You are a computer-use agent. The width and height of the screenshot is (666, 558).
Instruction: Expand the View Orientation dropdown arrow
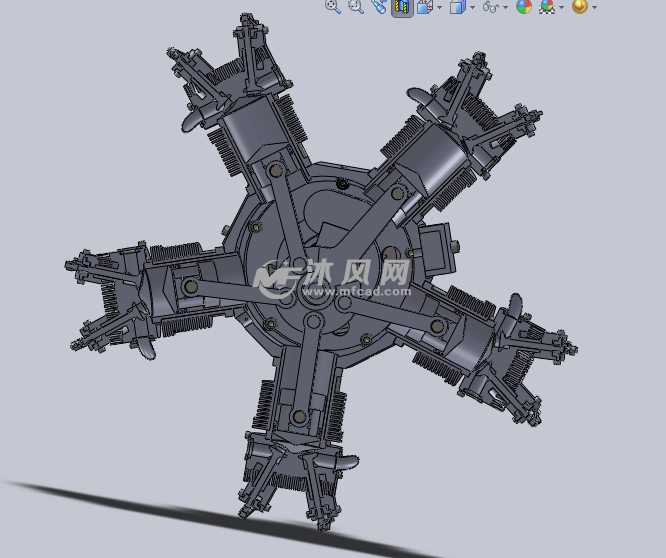(439, 8)
